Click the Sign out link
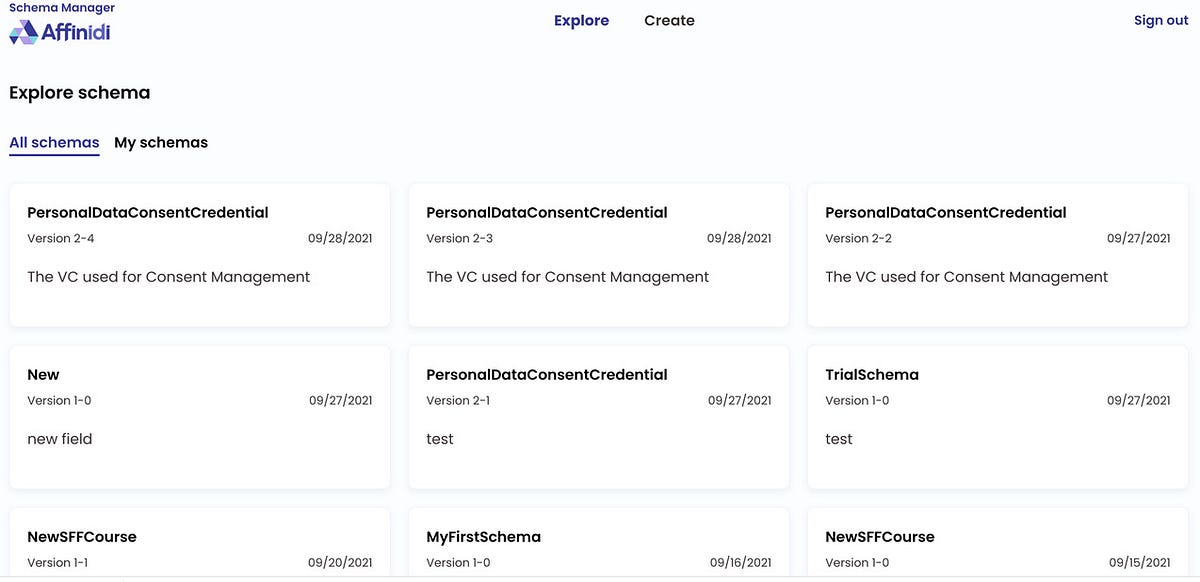The width and height of the screenshot is (1200, 582). pos(1160,21)
